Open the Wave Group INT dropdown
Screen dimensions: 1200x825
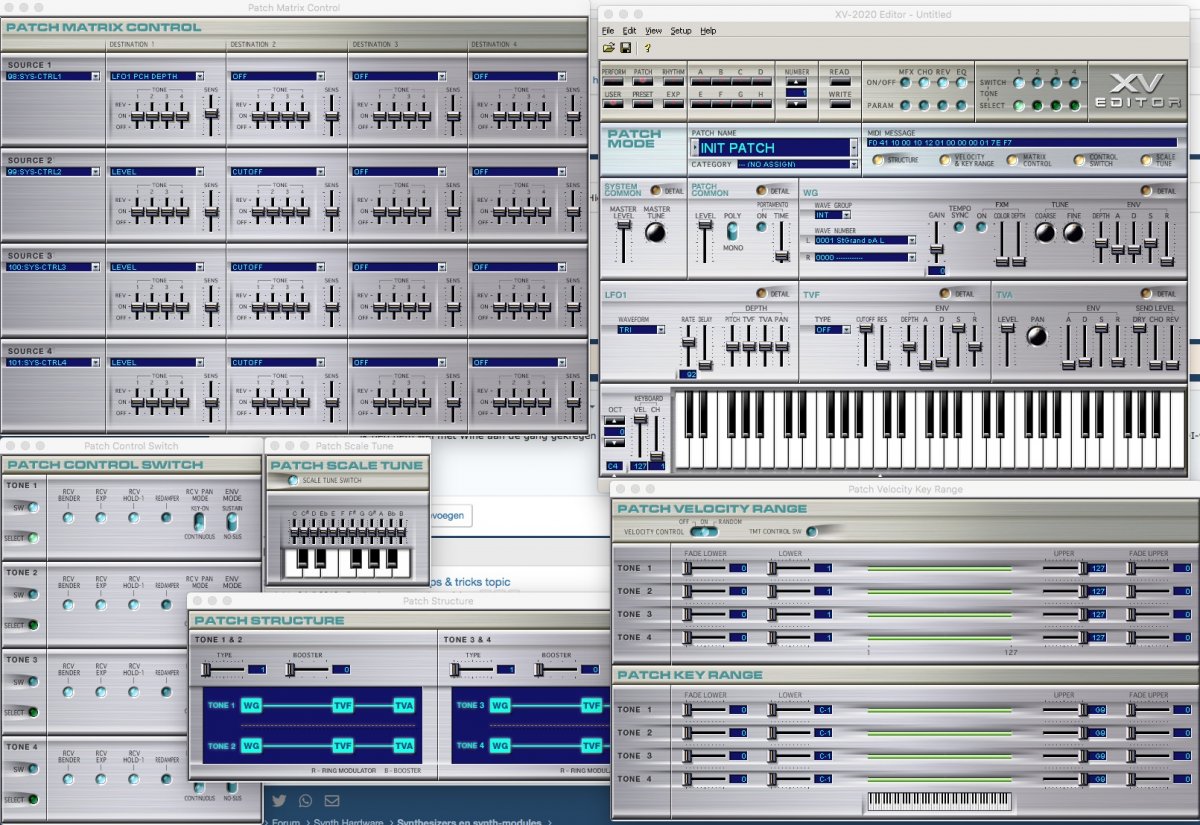click(832, 215)
